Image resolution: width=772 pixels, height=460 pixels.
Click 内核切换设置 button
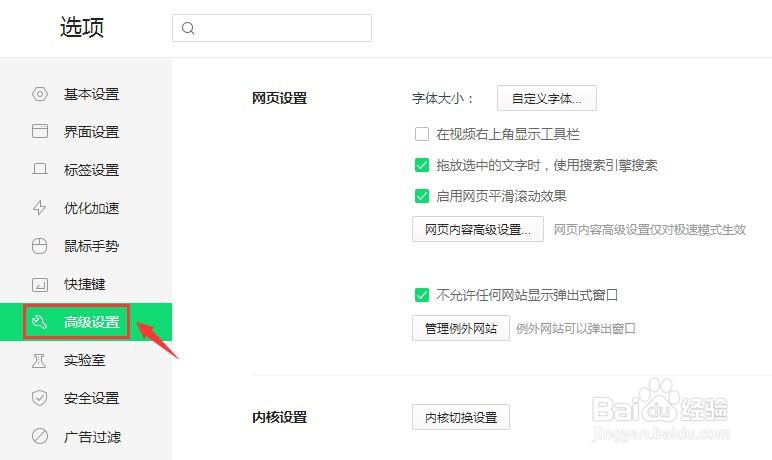tap(460, 417)
